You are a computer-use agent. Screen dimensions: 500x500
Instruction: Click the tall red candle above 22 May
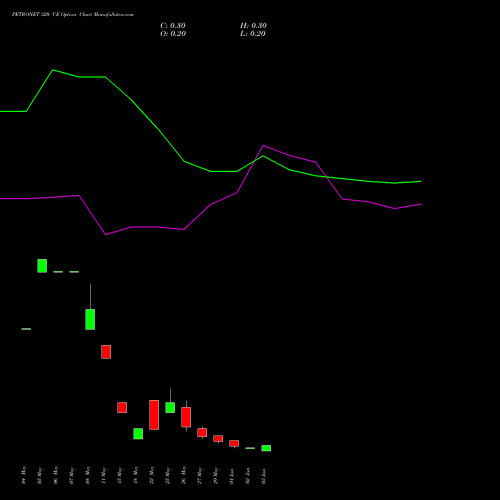click(154, 415)
